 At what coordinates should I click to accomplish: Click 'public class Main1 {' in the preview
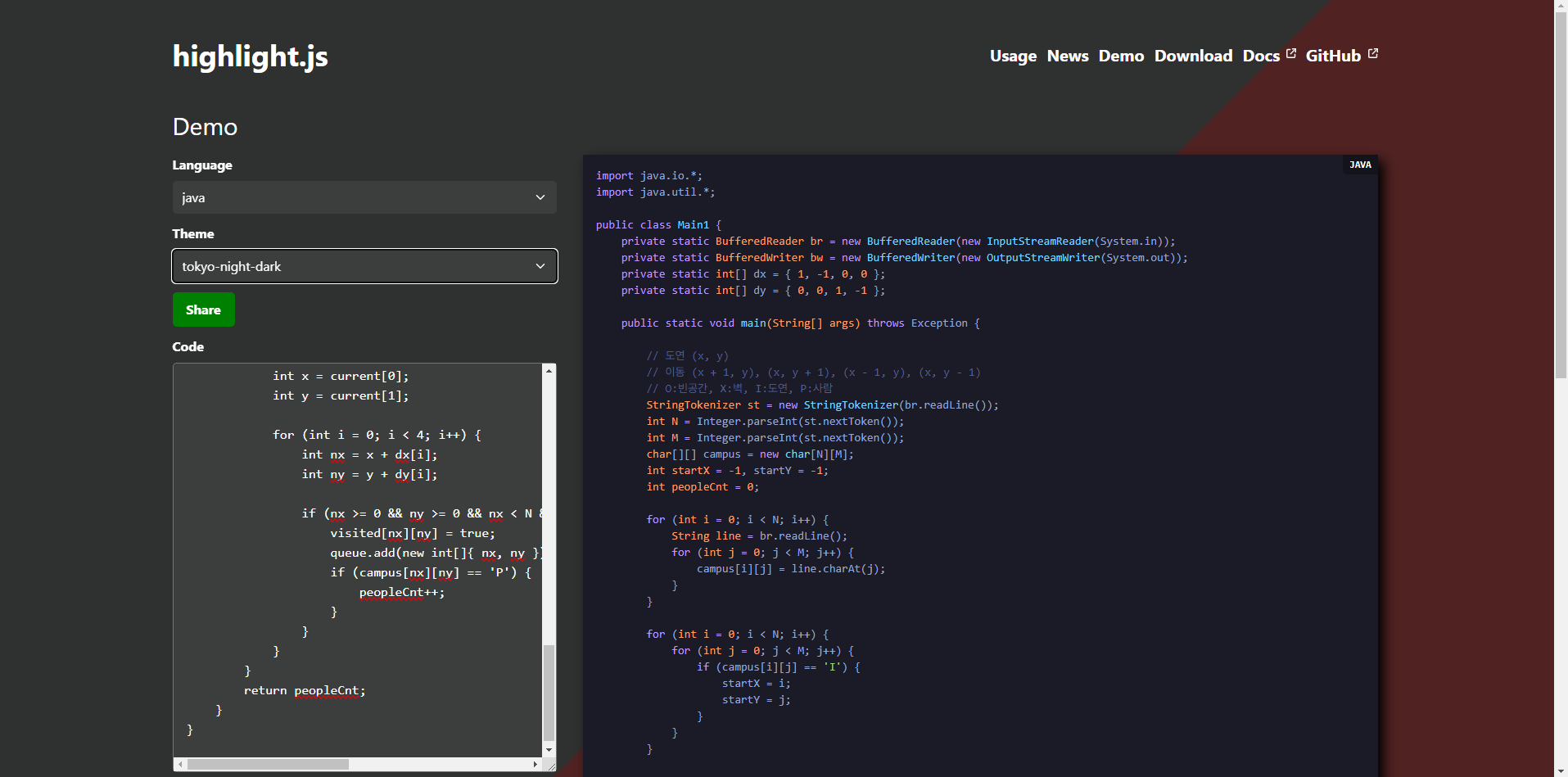click(x=658, y=224)
